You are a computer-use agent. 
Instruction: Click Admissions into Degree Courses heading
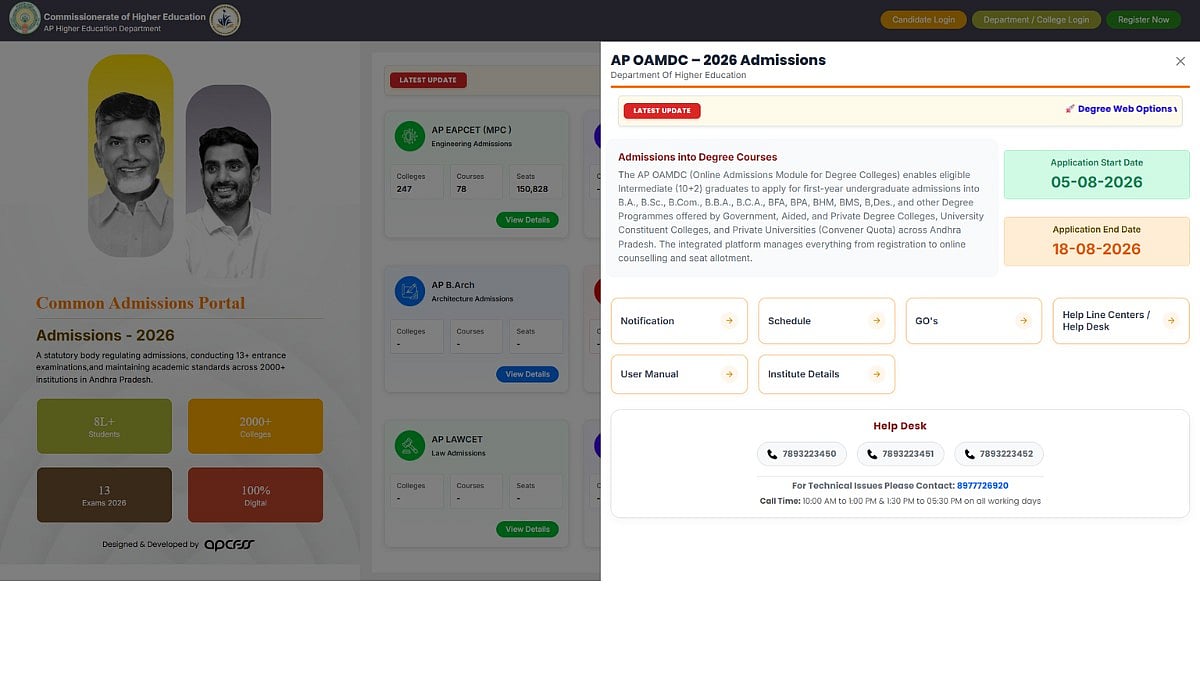pos(697,157)
